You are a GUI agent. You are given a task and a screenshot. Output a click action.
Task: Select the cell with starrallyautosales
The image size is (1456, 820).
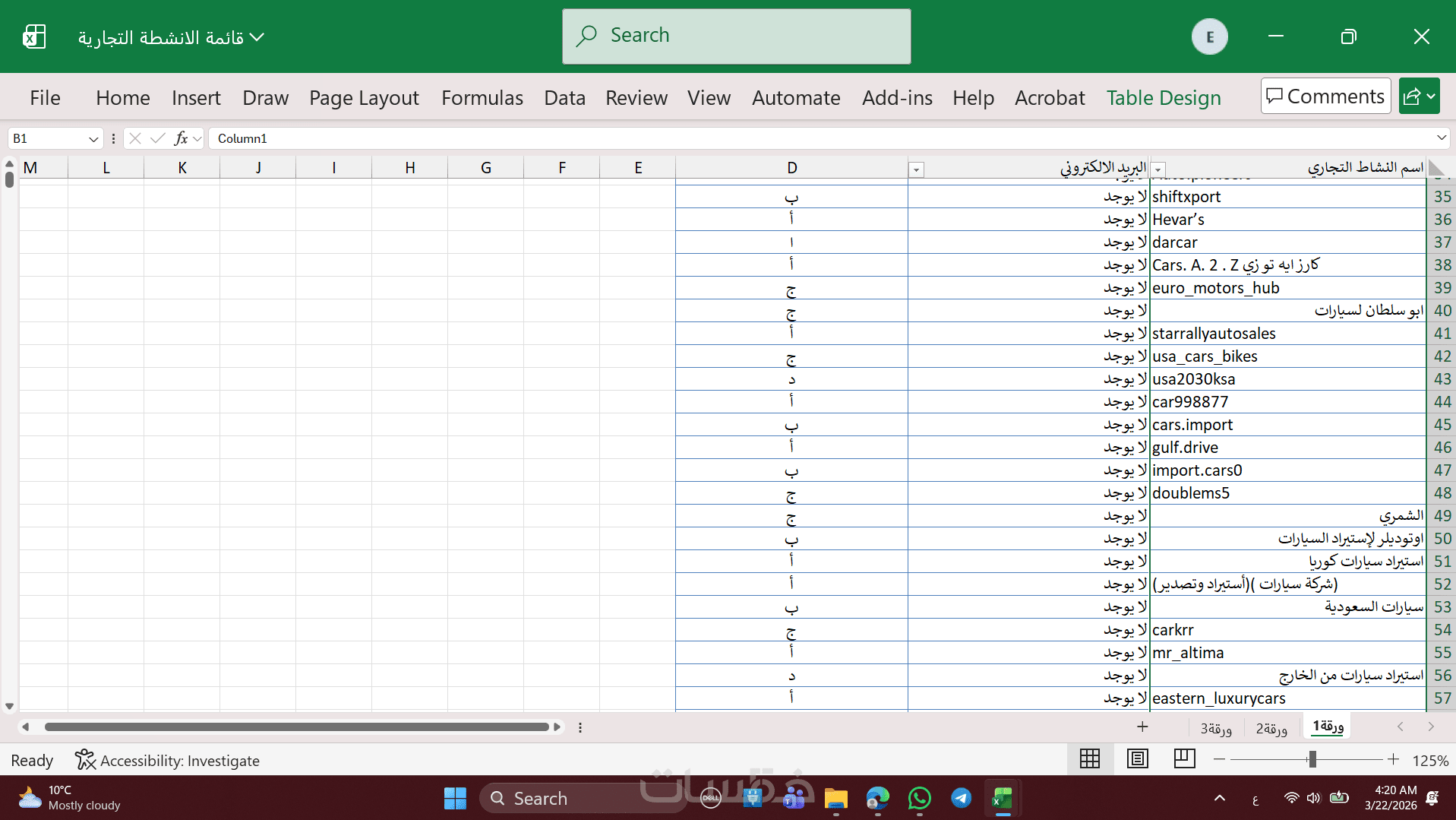[x=1288, y=334]
